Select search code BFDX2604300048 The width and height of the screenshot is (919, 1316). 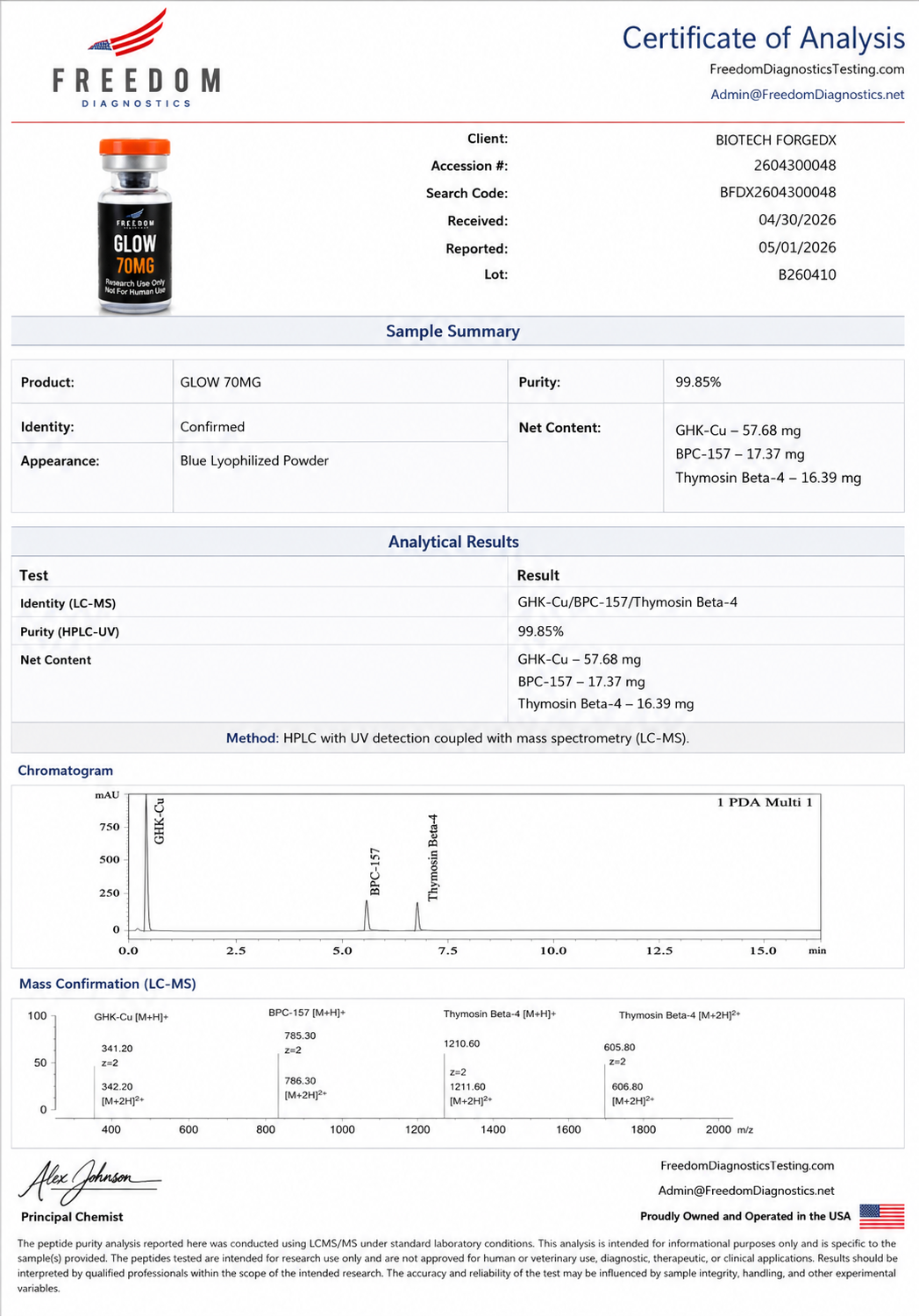pos(778,192)
